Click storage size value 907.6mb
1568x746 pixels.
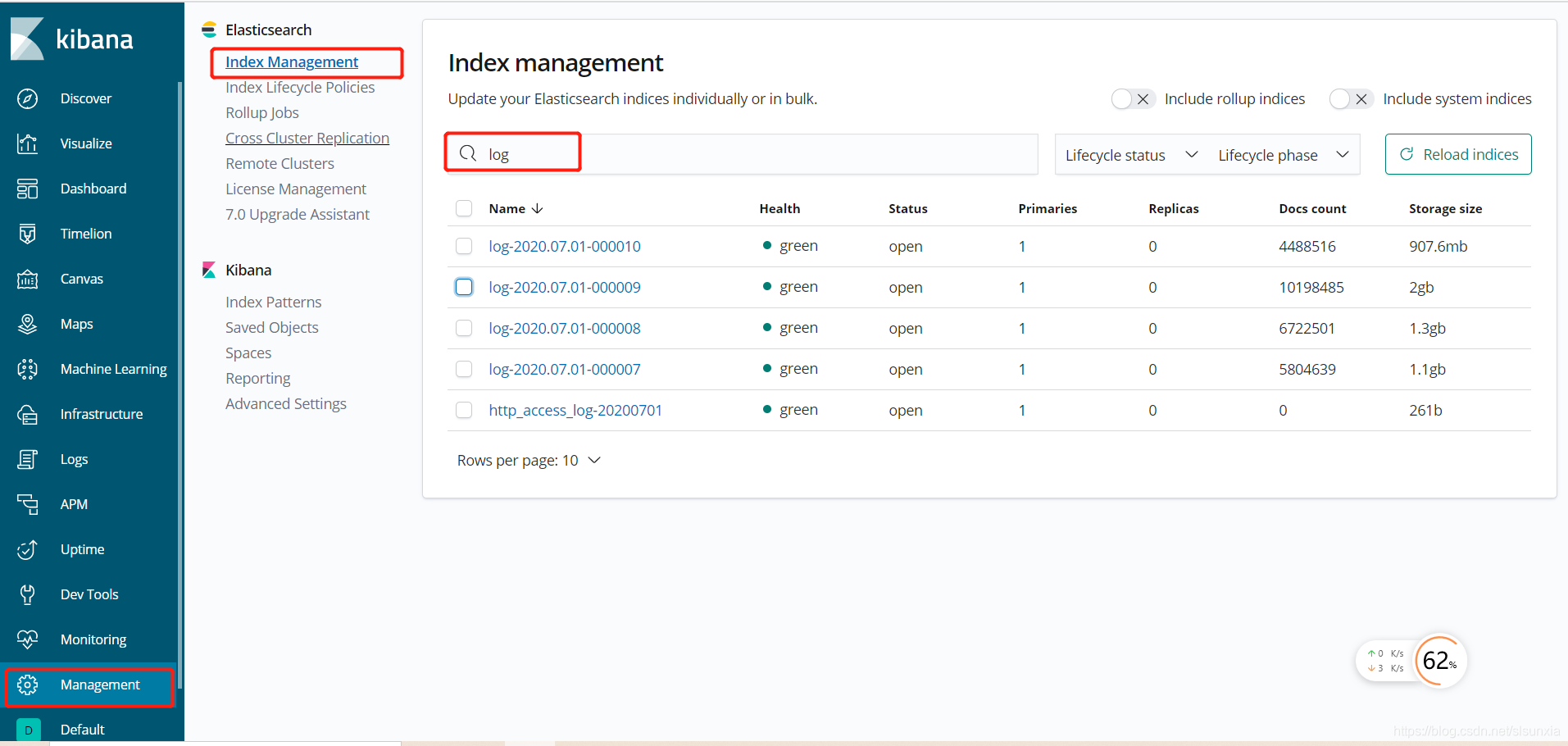pyautogui.click(x=1438, y=246)
